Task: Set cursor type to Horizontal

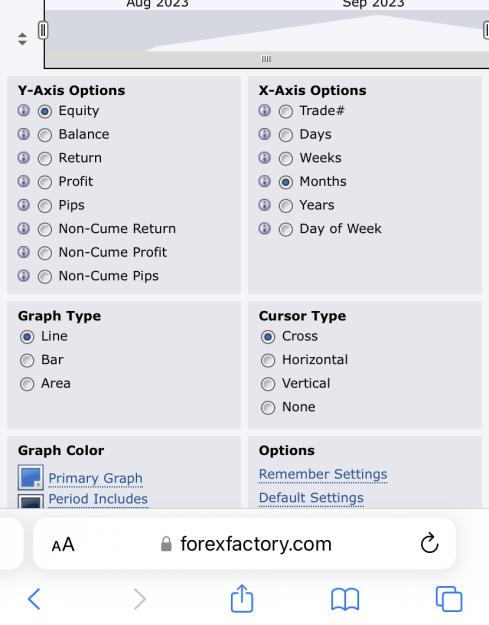Action: (268, 361)
